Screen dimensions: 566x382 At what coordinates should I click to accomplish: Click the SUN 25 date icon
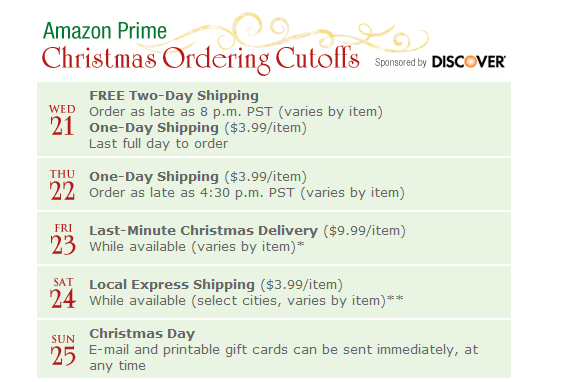63,350
